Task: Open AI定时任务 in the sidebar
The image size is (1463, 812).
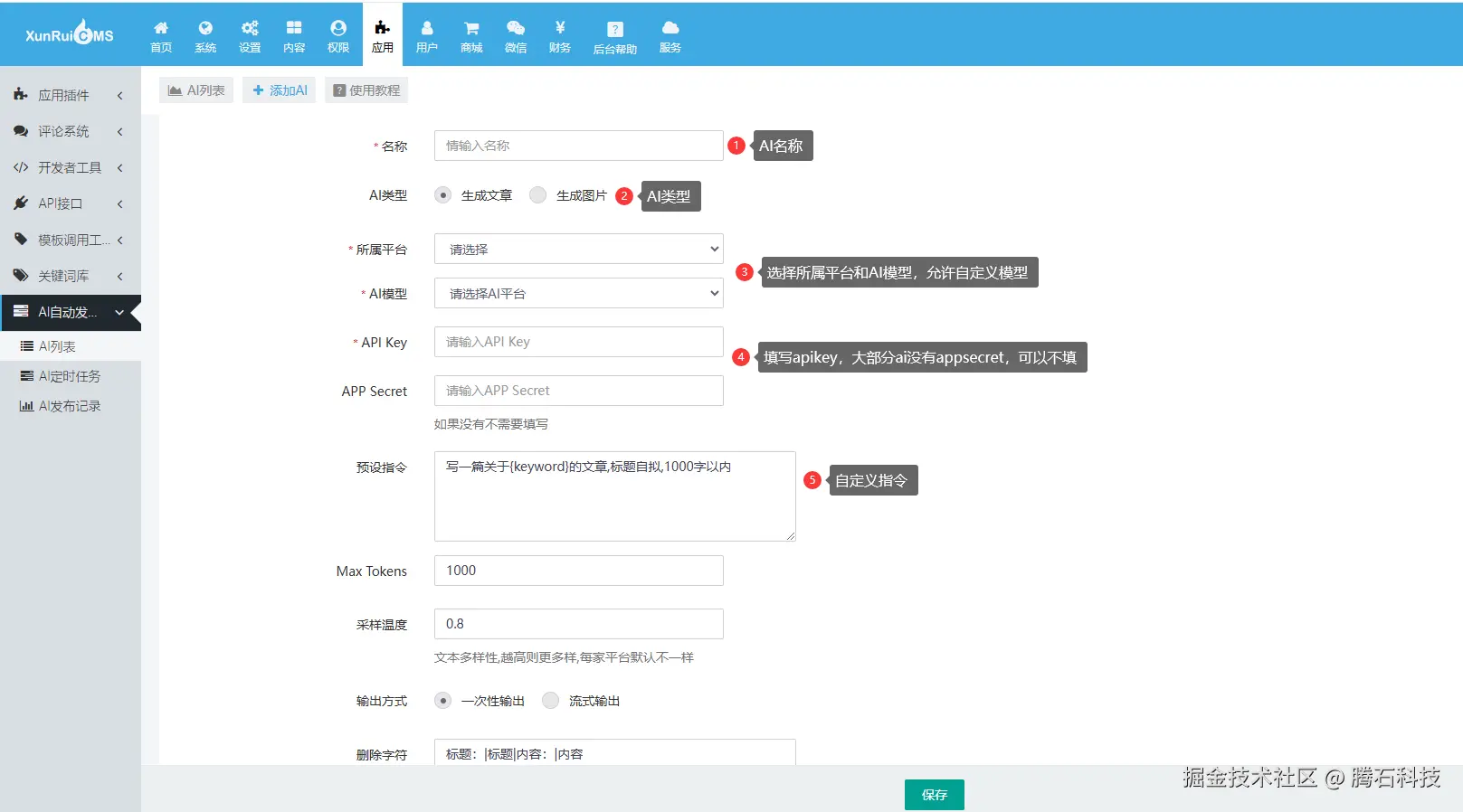Action: click(x=71, y=376)
